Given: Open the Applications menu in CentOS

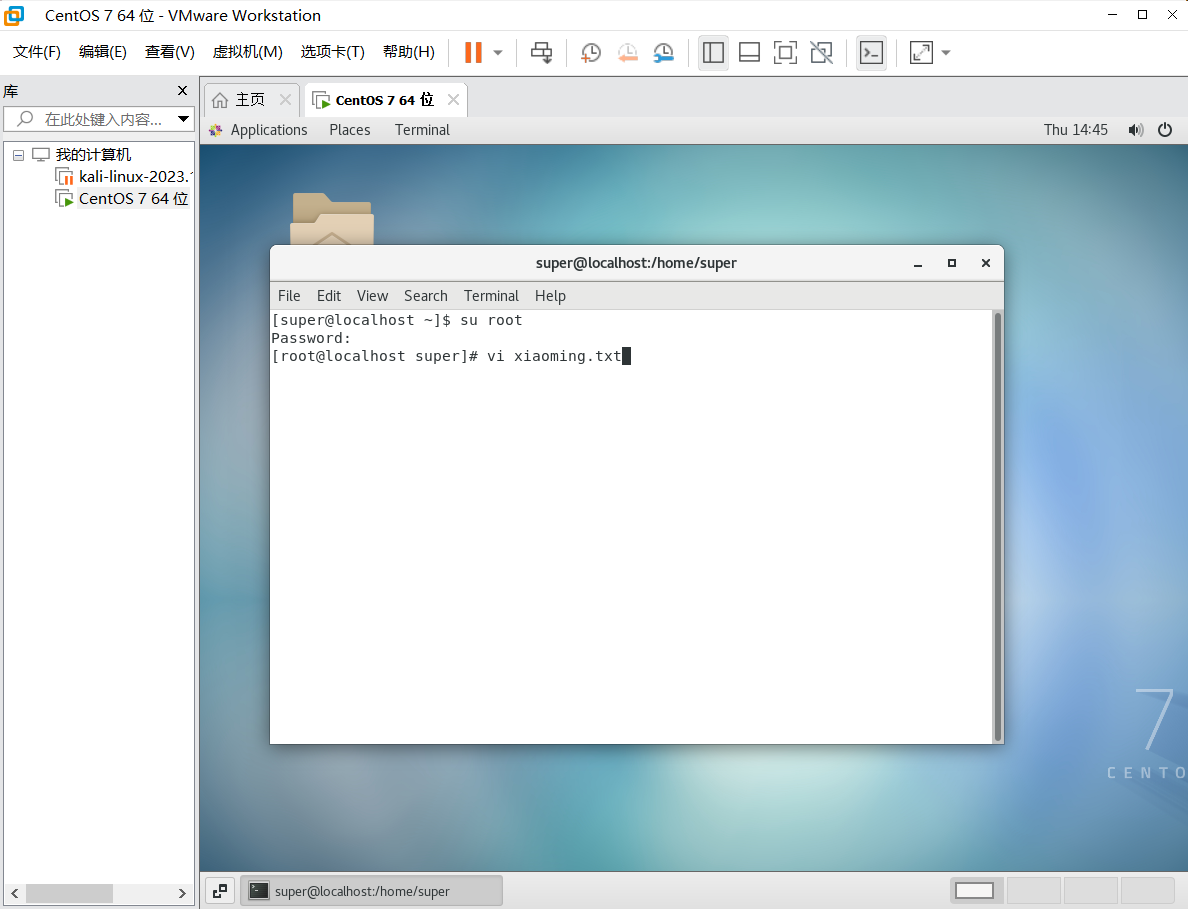Looking at the screenshot, I should (258, 130).
